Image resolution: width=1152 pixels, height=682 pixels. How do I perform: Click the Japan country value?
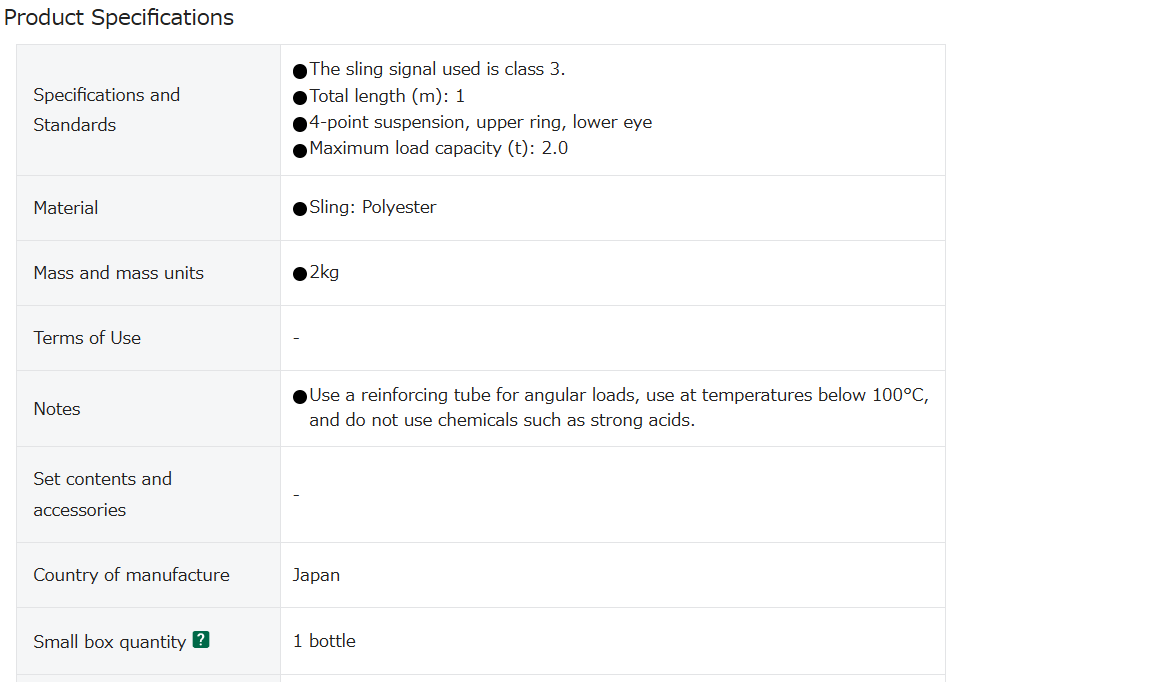pos(316,575)
